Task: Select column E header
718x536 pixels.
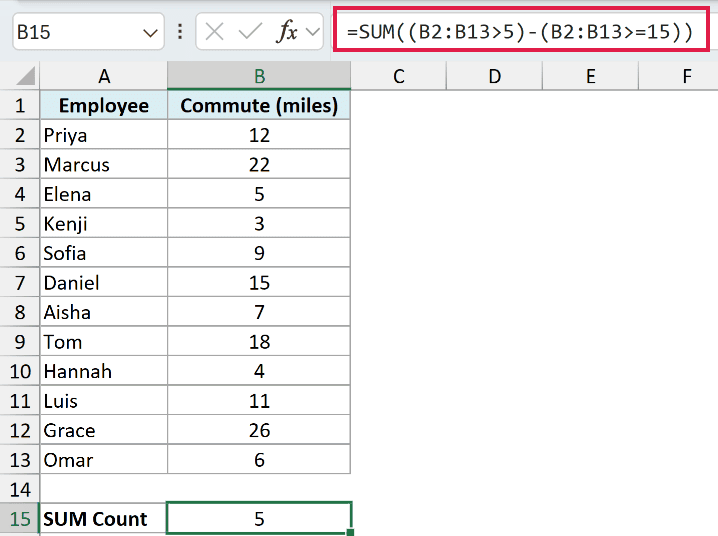Action: (591, 76)
